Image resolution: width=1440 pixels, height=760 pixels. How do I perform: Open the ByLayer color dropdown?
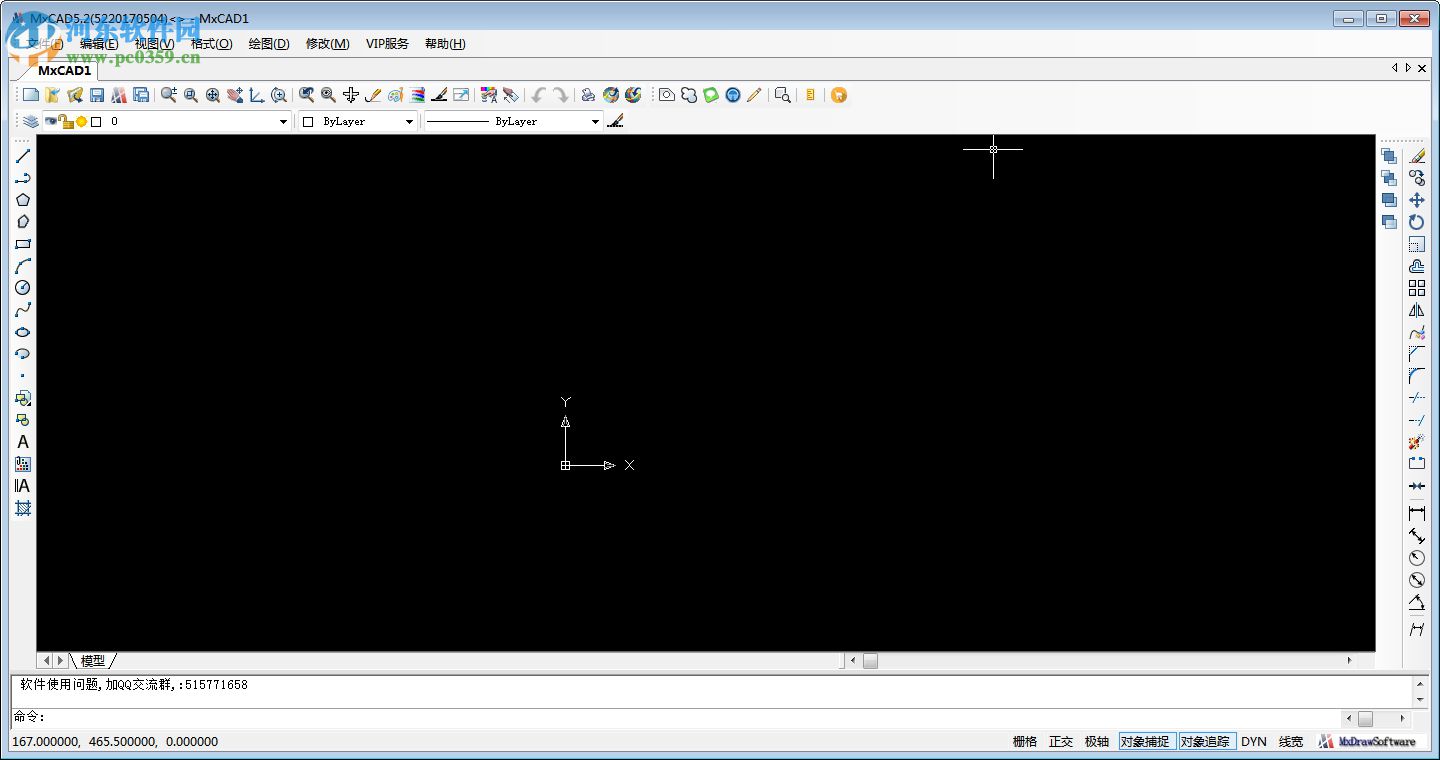click(x=409, y=121)
